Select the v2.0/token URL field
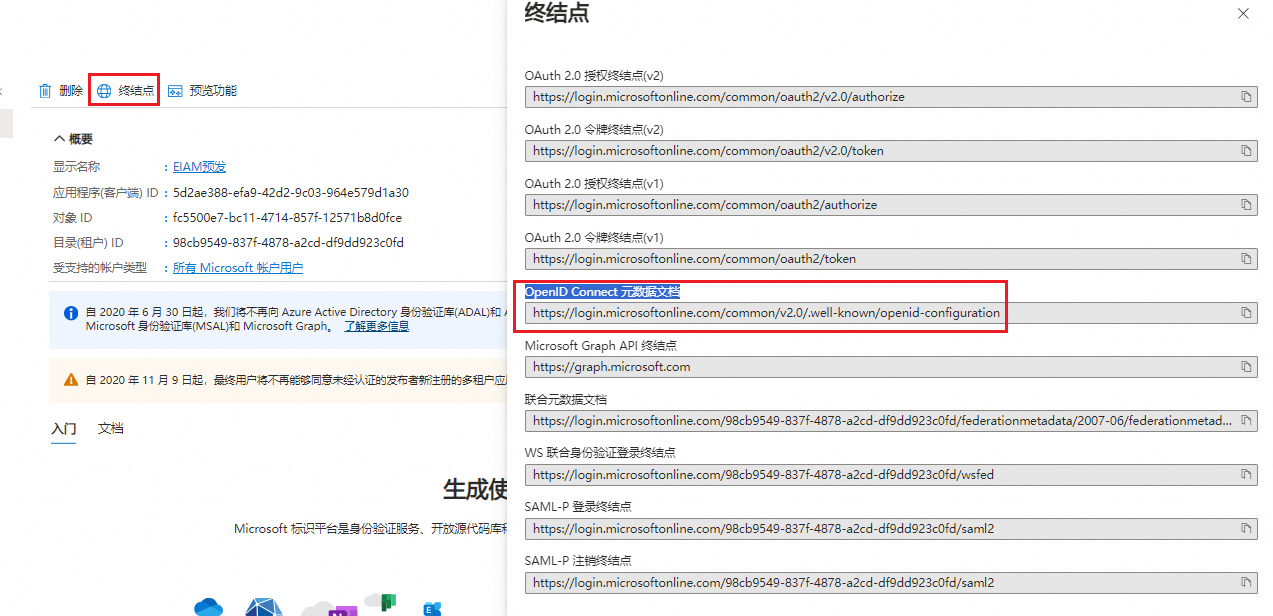The height and width of the screenshot is (616, 1273). (891, 151)
